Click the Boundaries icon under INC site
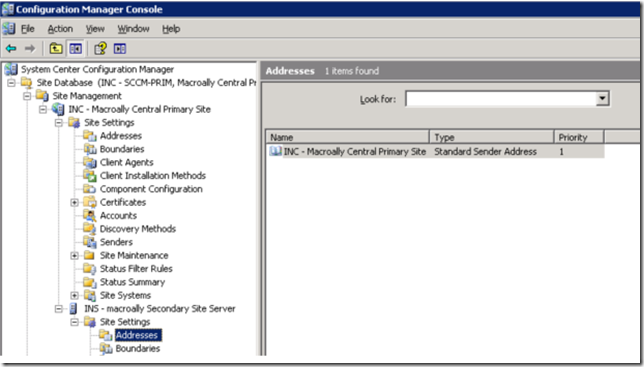Screen dimensions: 644x367 (90, 149)
